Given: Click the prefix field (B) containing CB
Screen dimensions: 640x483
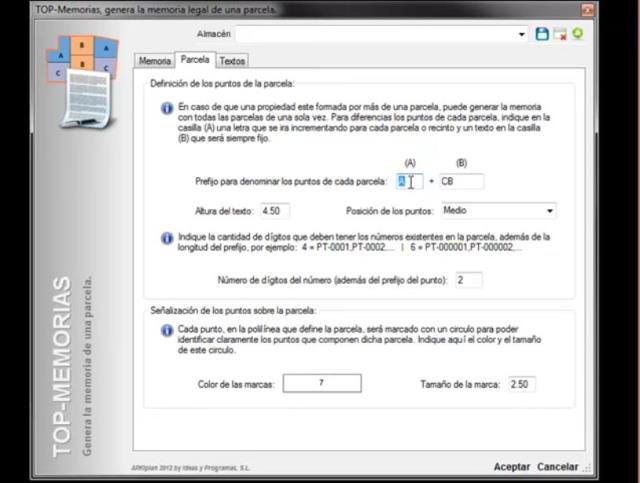Looking at the screenshot, I should tap(462, 181).
